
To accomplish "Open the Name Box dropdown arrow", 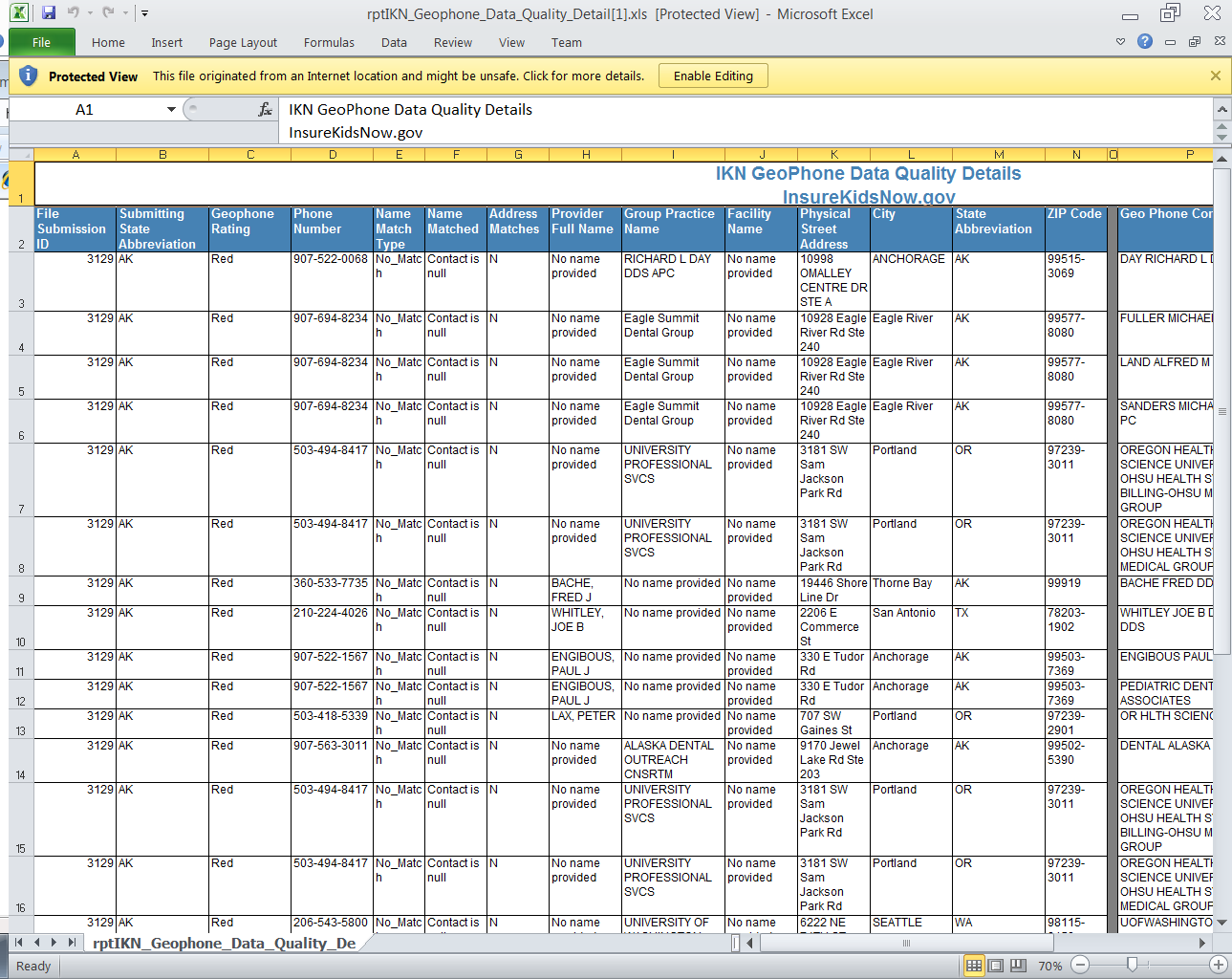I will click(171, 110).
